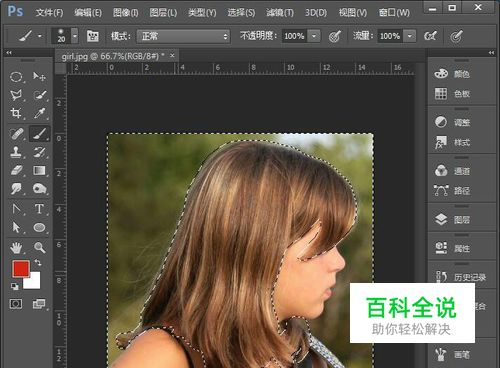This screenshot has height=368, width=500.
Task: Select the Zoom tool
Action: (40, 248)
